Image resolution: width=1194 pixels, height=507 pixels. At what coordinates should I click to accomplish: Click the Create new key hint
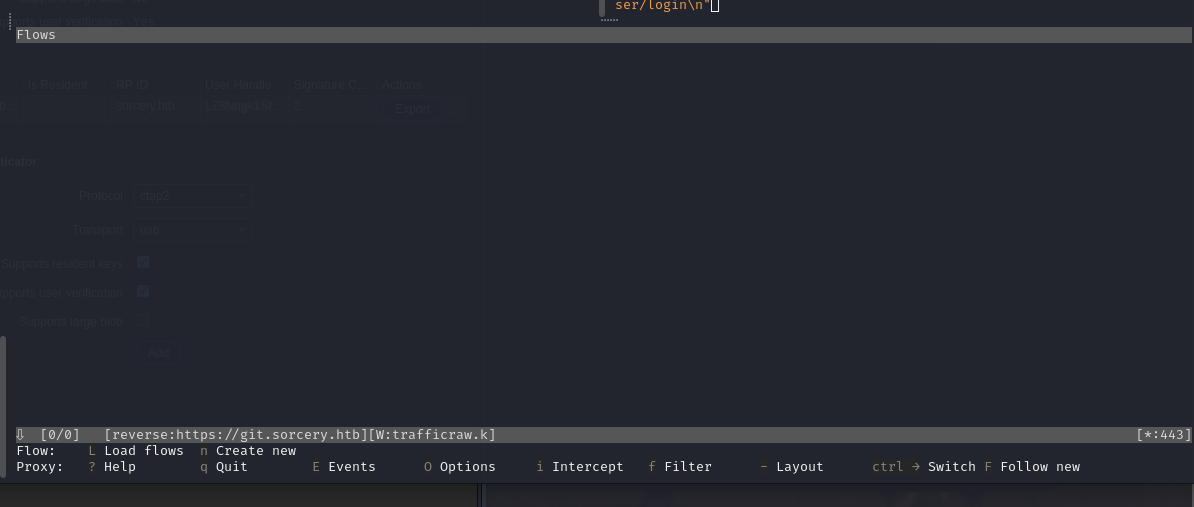coord(248,451)
